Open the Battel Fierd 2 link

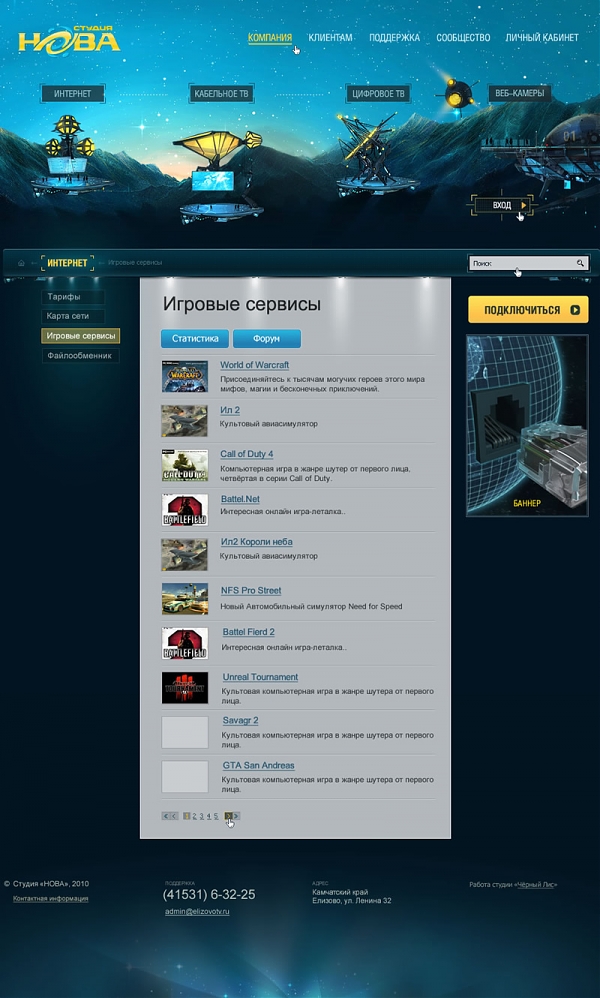(249, 632)
